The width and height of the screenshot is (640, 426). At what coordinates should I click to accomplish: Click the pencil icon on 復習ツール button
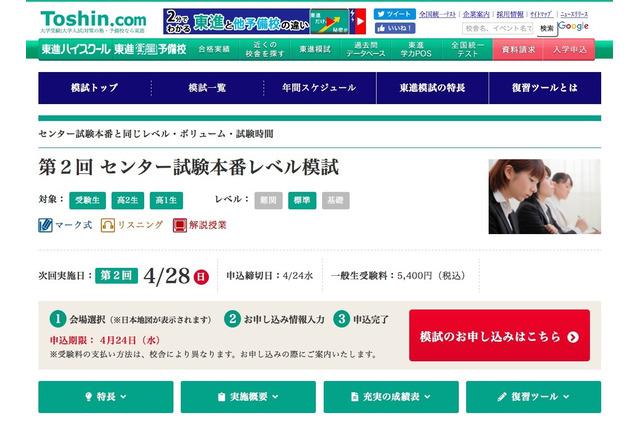coord(502,397)
